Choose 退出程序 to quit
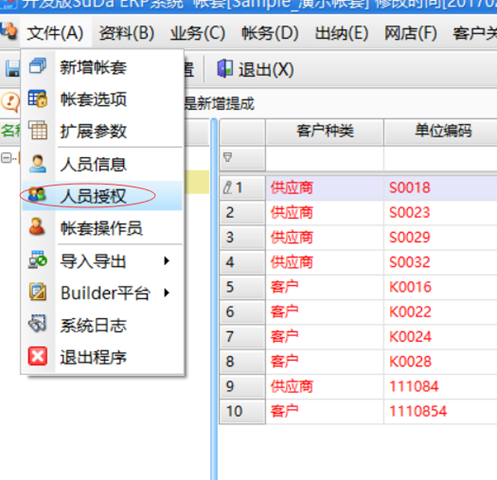The width and height of the screenshot is (497, 480). (102, 357)
